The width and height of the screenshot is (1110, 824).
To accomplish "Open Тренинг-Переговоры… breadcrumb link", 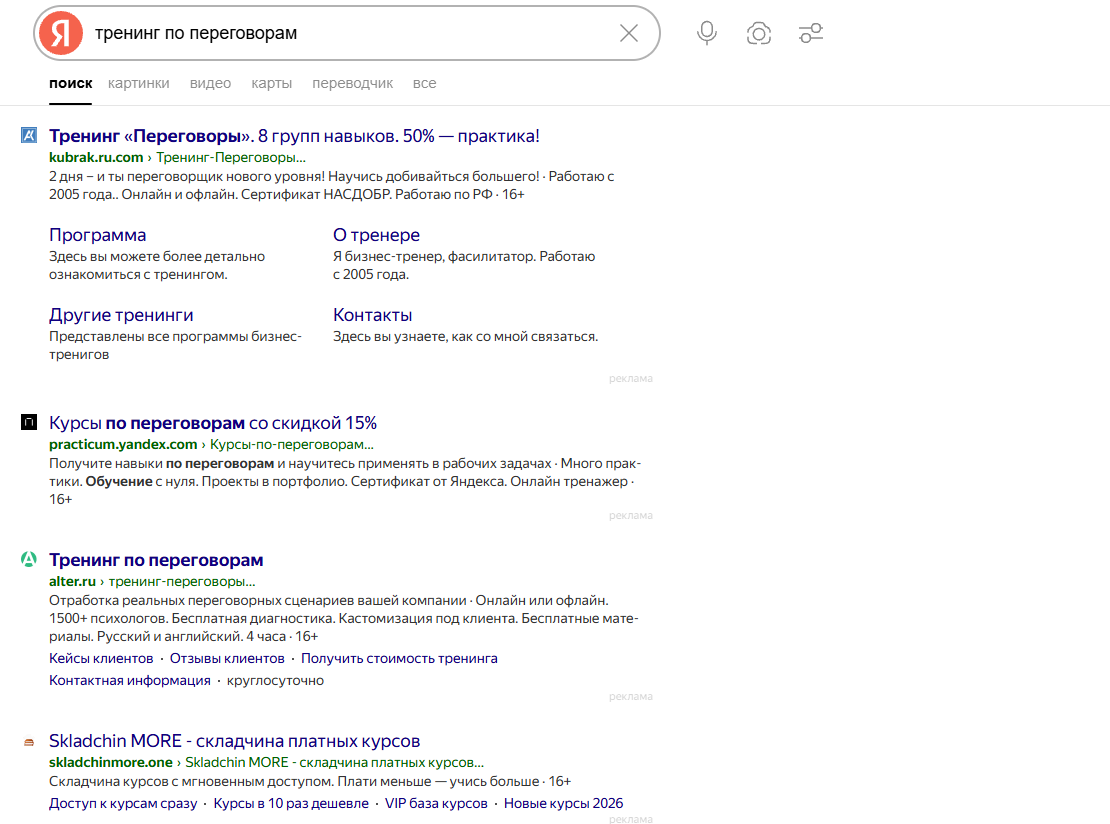I will [231, 157].
